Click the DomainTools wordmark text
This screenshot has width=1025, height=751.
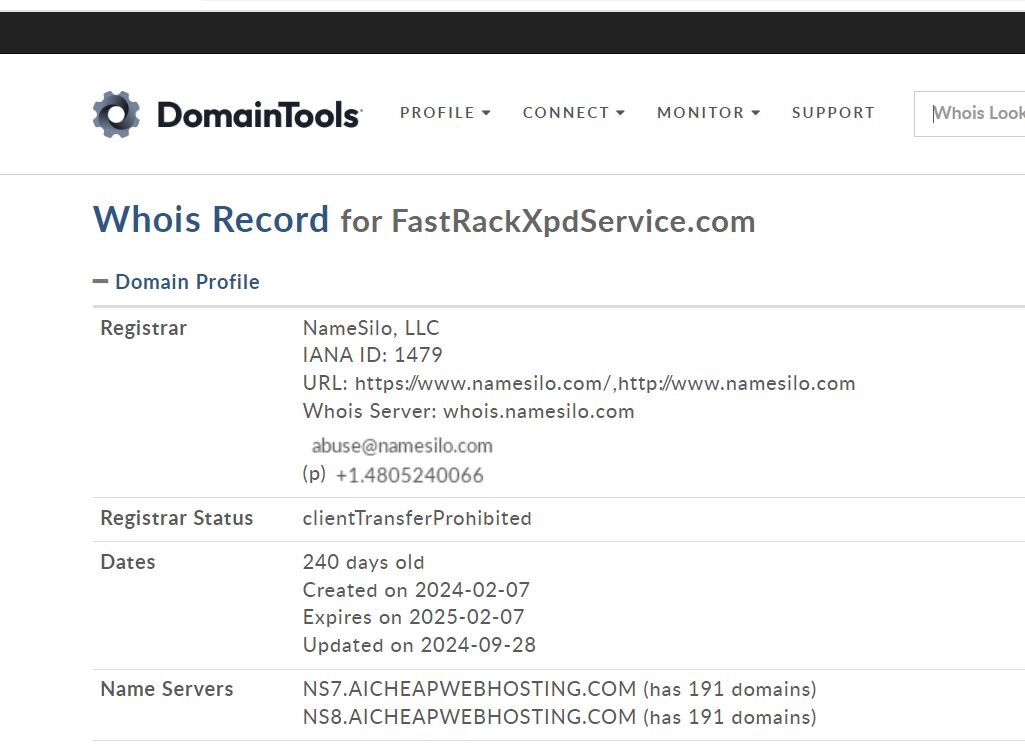coord(259,114)
